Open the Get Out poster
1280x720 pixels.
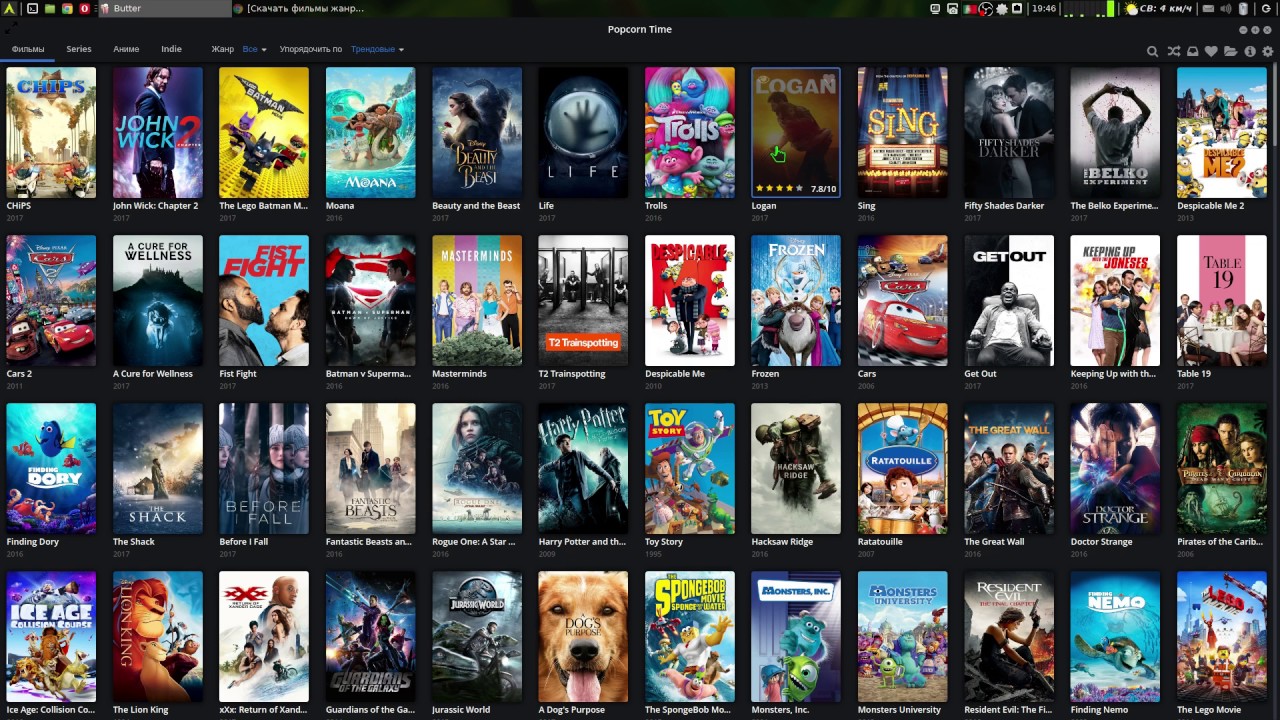[x=1009, y=301]
